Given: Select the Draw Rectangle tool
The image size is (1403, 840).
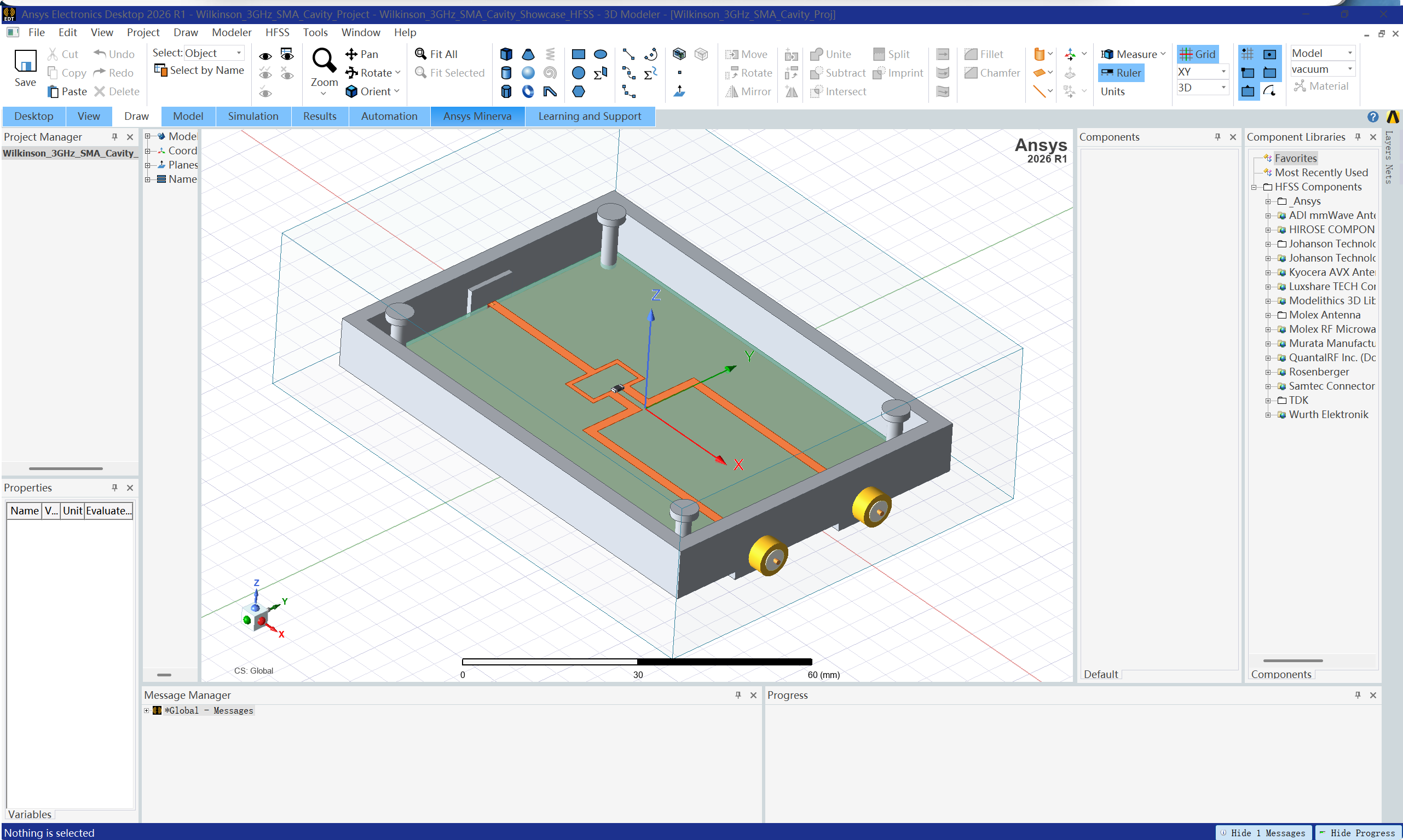Looking at the screenshot, I should pos(578,54).
